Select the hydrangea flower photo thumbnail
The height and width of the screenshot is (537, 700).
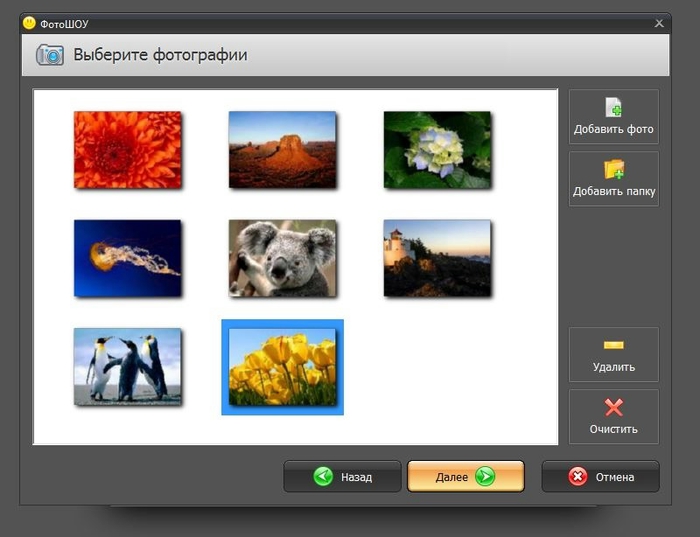[437, 150]
